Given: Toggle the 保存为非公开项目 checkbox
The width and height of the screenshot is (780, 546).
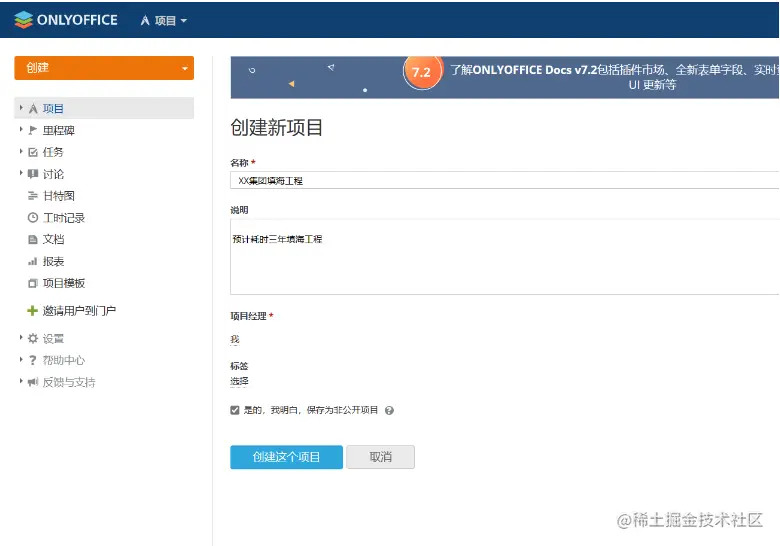Looking at the screenshot, I should [x=235, y=410].
